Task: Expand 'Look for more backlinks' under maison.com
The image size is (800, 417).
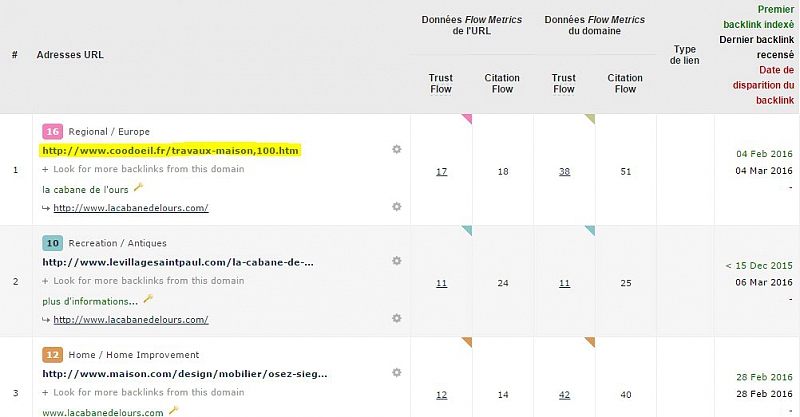Action: (x=143, y=392)
